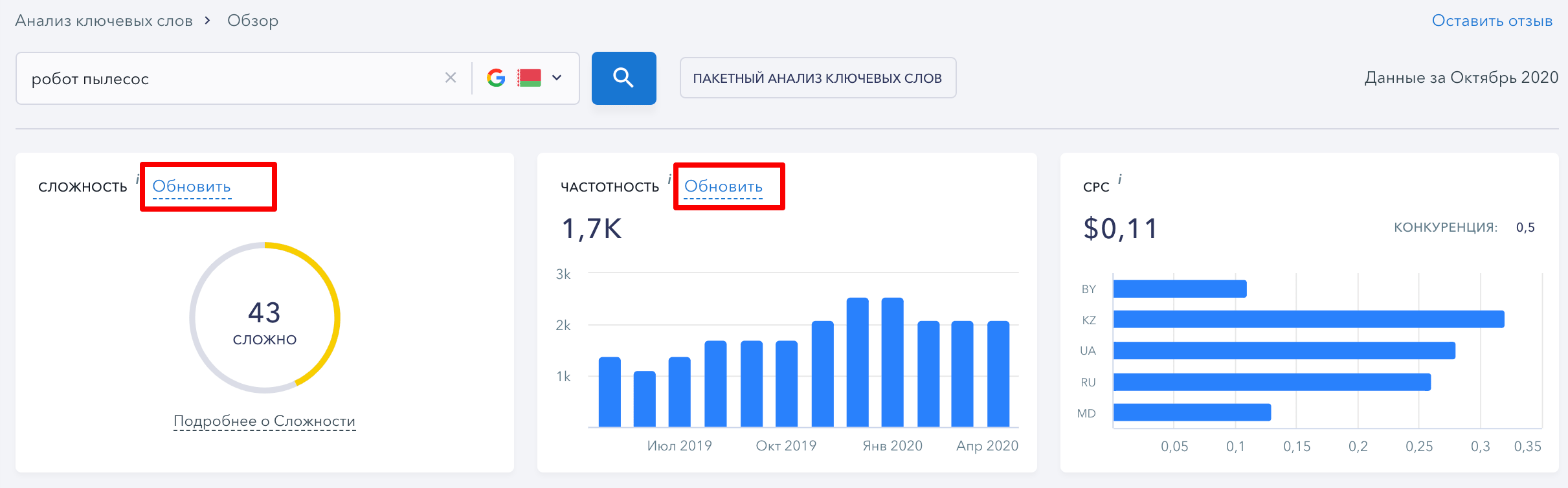1568x488 pixels.
Task: Click the UA bar in CPC chart
Action: click(x=1284, y=351)
